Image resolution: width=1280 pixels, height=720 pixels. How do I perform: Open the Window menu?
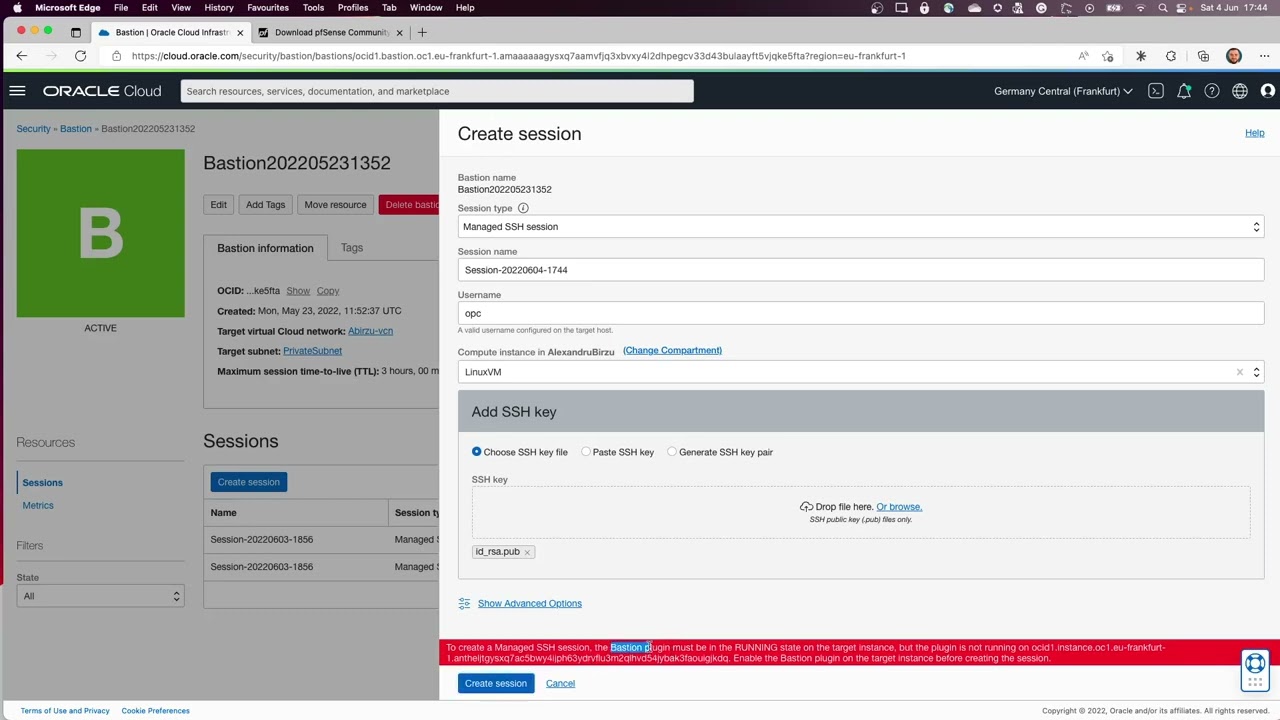[x=426, y=8]
